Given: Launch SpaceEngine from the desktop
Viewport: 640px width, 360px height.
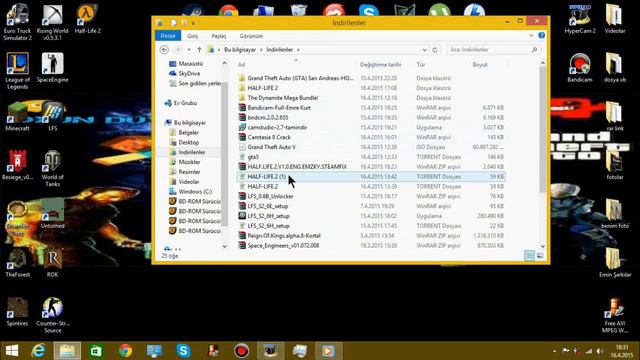Looking at the screenshot, I should pyautogui.click(x=53, y=67).
